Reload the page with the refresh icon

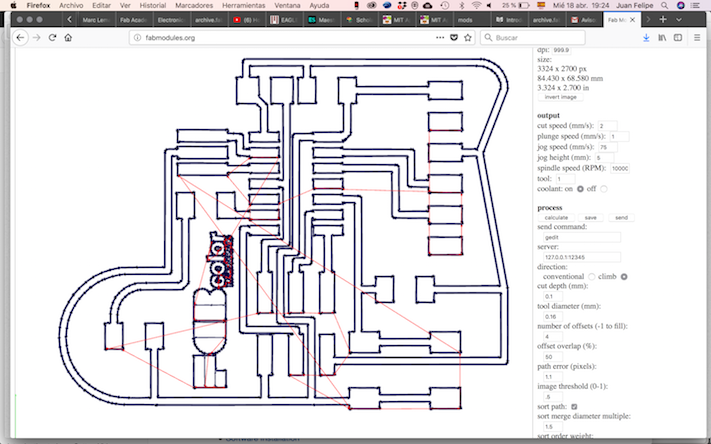[51, 38]
